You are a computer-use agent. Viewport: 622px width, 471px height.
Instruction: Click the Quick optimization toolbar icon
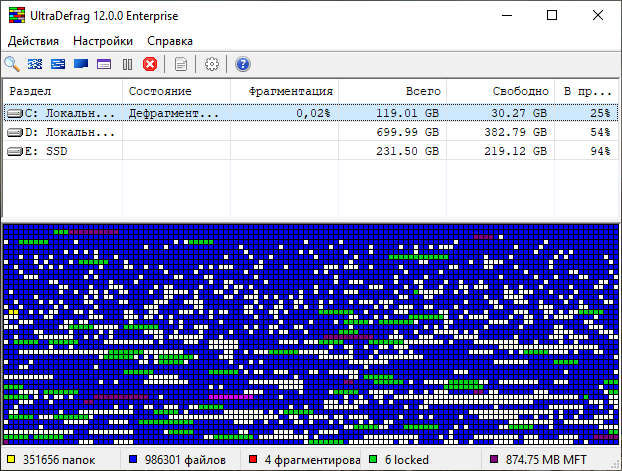point(59,64)
